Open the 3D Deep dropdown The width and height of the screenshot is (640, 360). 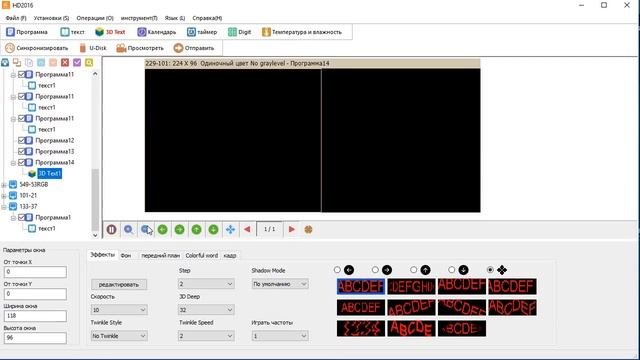click(x=206, y=310)
